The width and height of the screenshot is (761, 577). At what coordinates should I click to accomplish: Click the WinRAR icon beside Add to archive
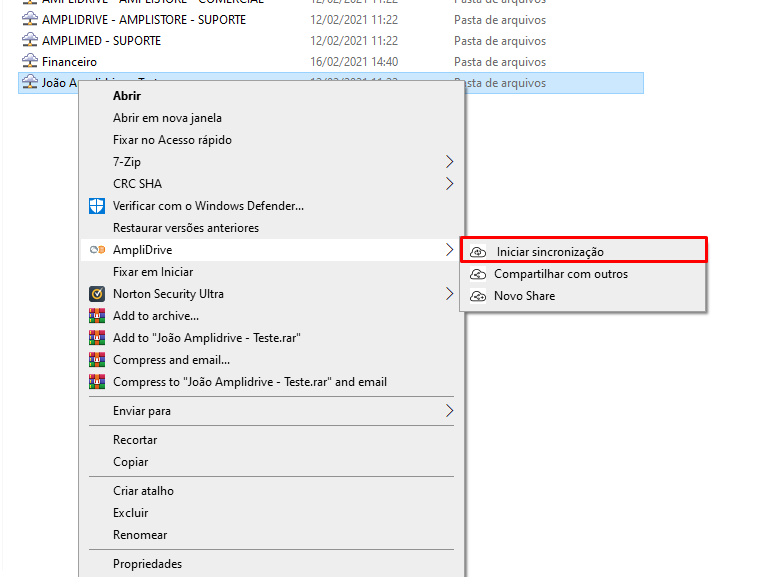click(x=97, y=316)
